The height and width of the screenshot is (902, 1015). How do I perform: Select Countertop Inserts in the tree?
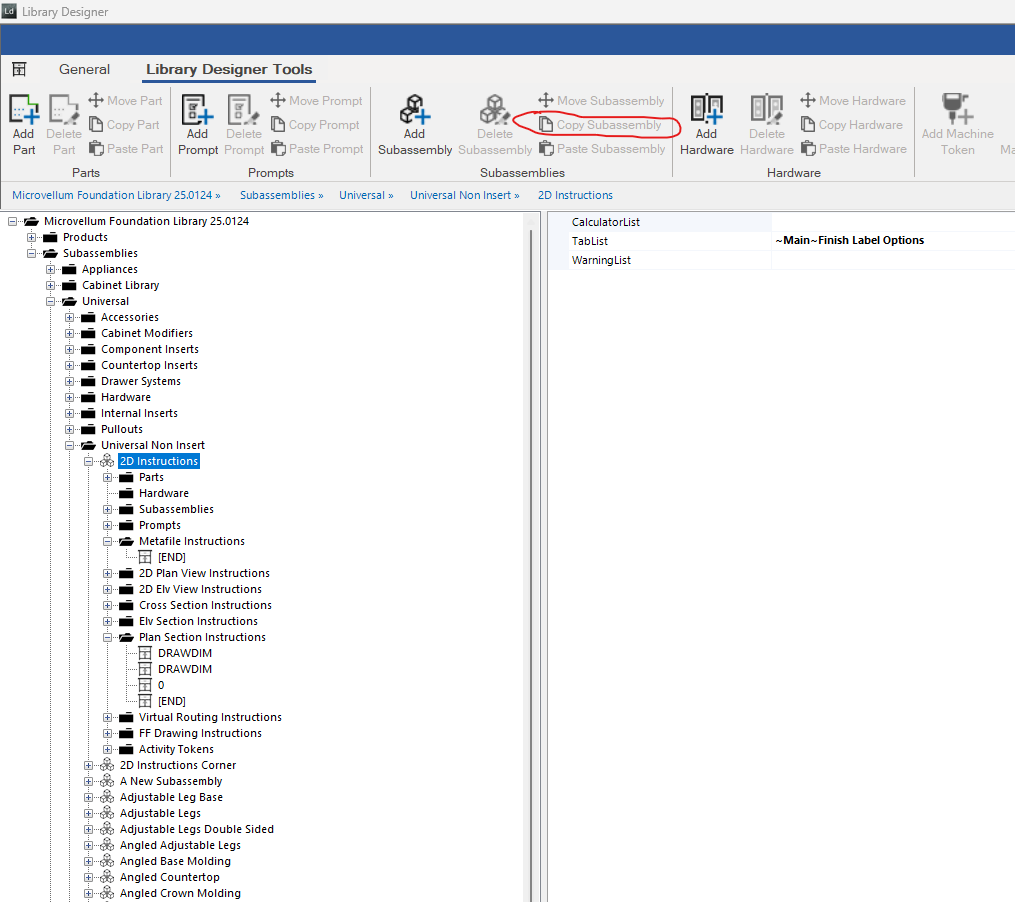(x=150, y=365)
